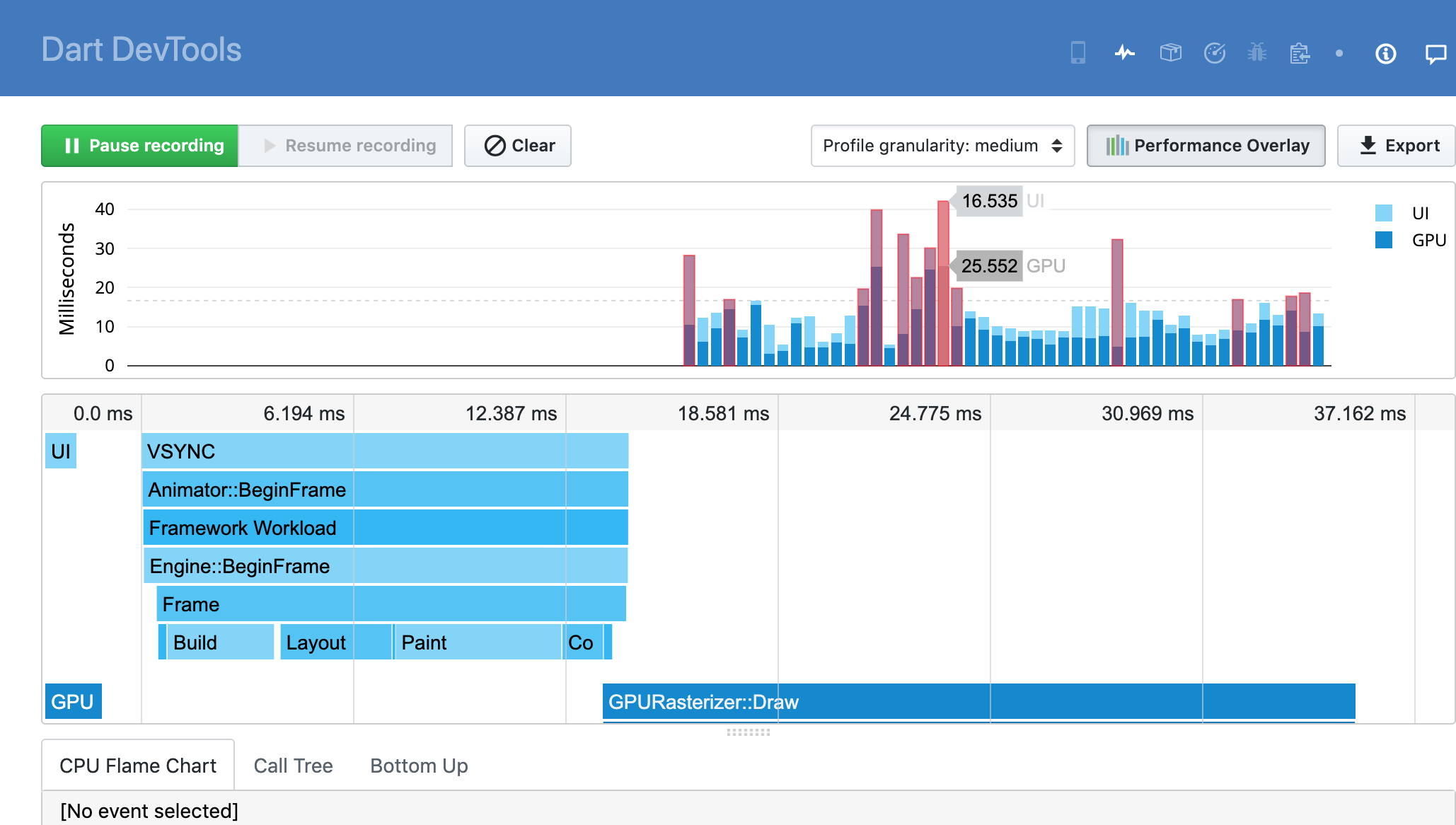
Task: Clear the recorded timeline data
Action: [x=517, y=146]
